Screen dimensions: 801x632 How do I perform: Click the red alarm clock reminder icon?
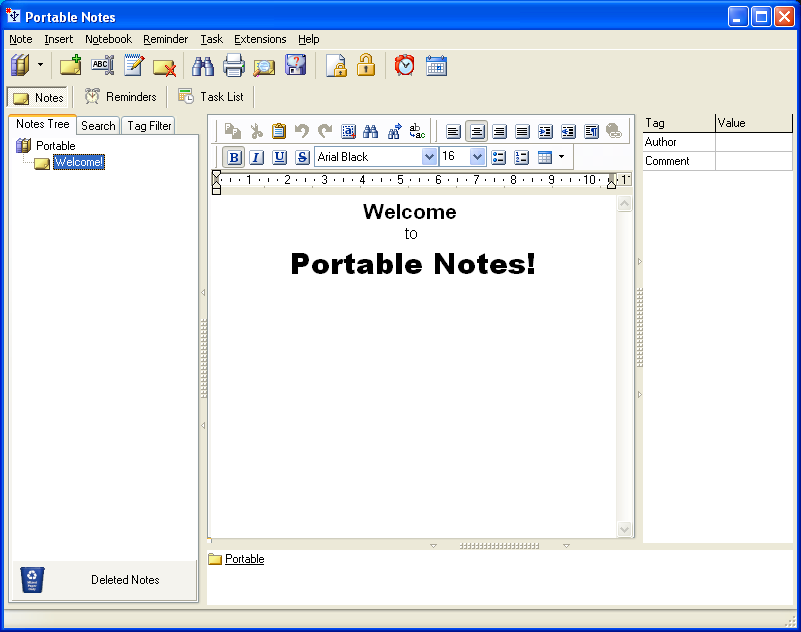[x=405, y=65]
